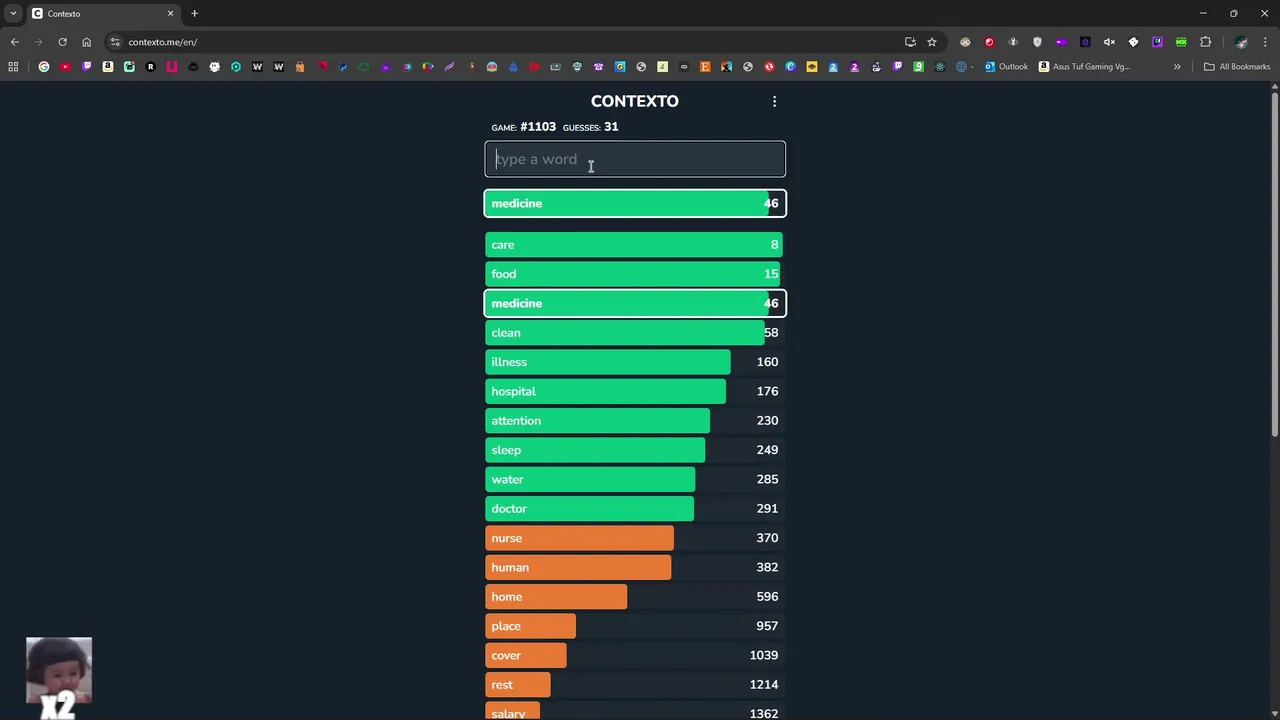1280x720 pixels.
Task: Click the orange 'place' guess row
Action: click(x=635, y=626)
